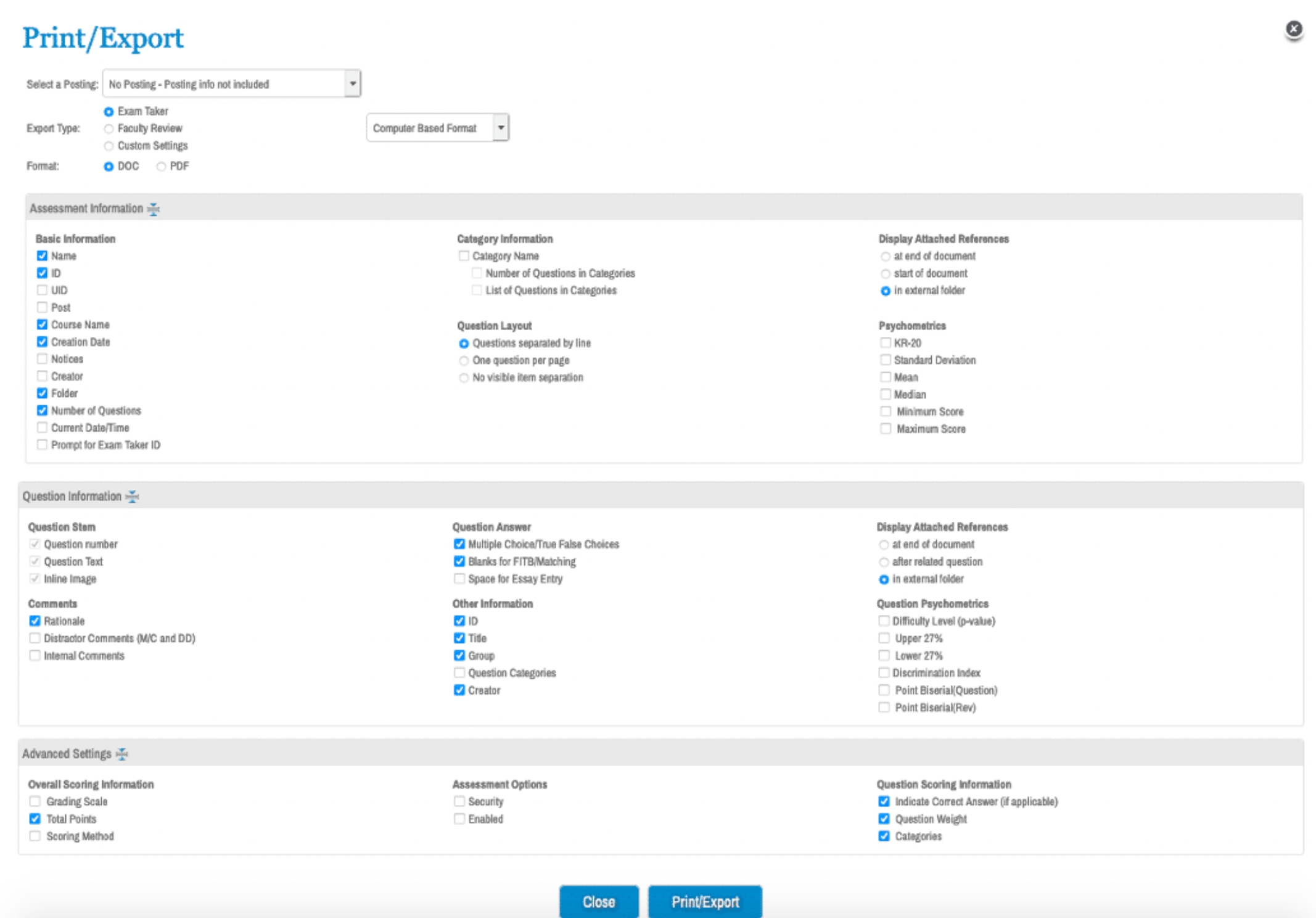Uncheck the Rationale comments checkbox
This screenshot has width=1316, height=918.
35,621
